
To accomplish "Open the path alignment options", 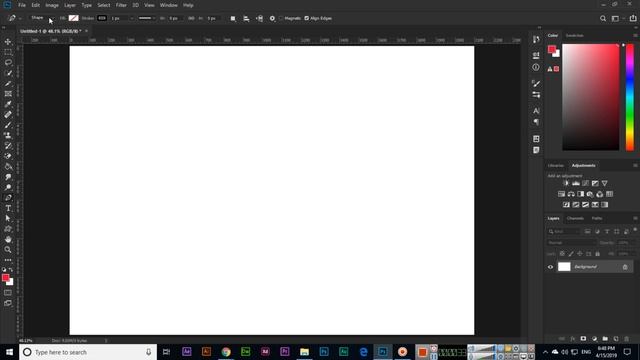I will pyautogui.click(x=246, y=18).
